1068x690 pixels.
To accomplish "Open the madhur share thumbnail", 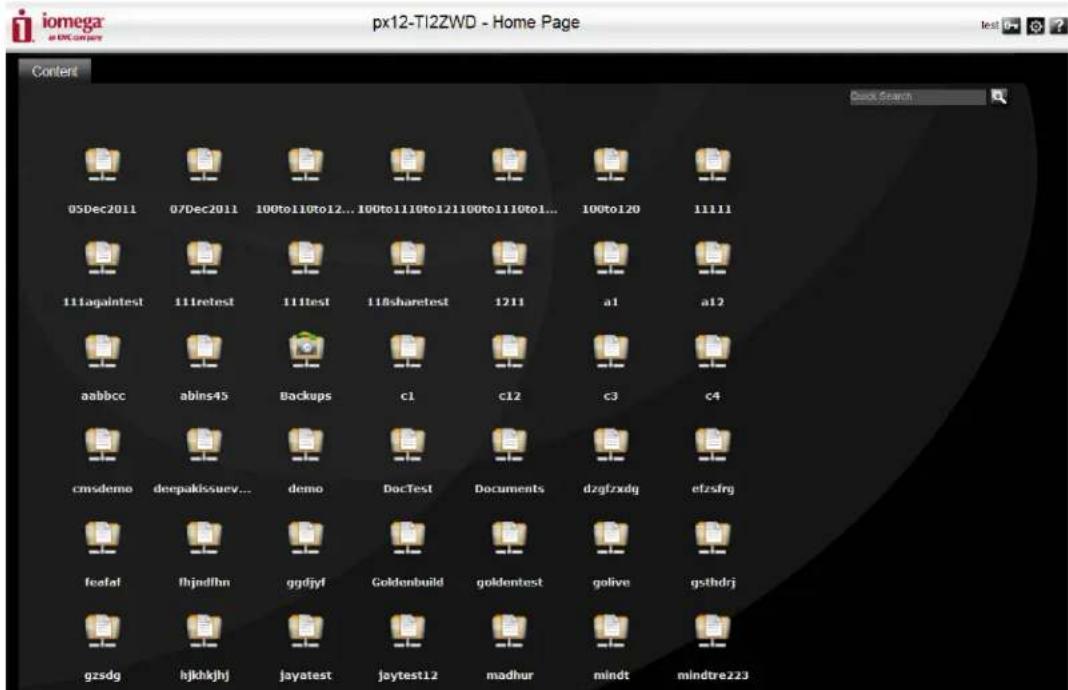I will [509, 630].
